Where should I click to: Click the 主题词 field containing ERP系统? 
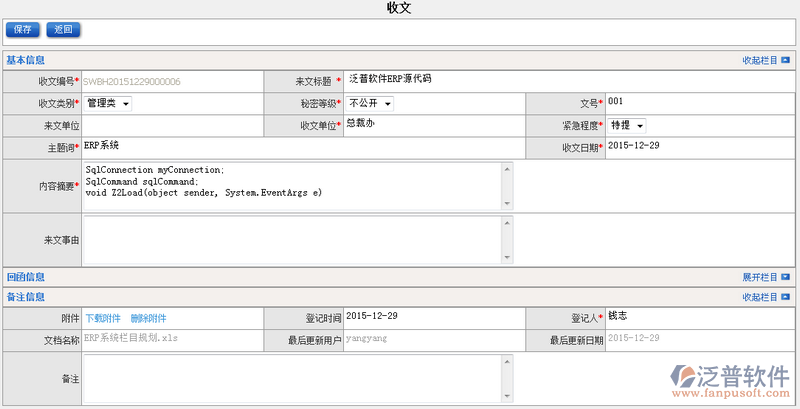point(304,148)
